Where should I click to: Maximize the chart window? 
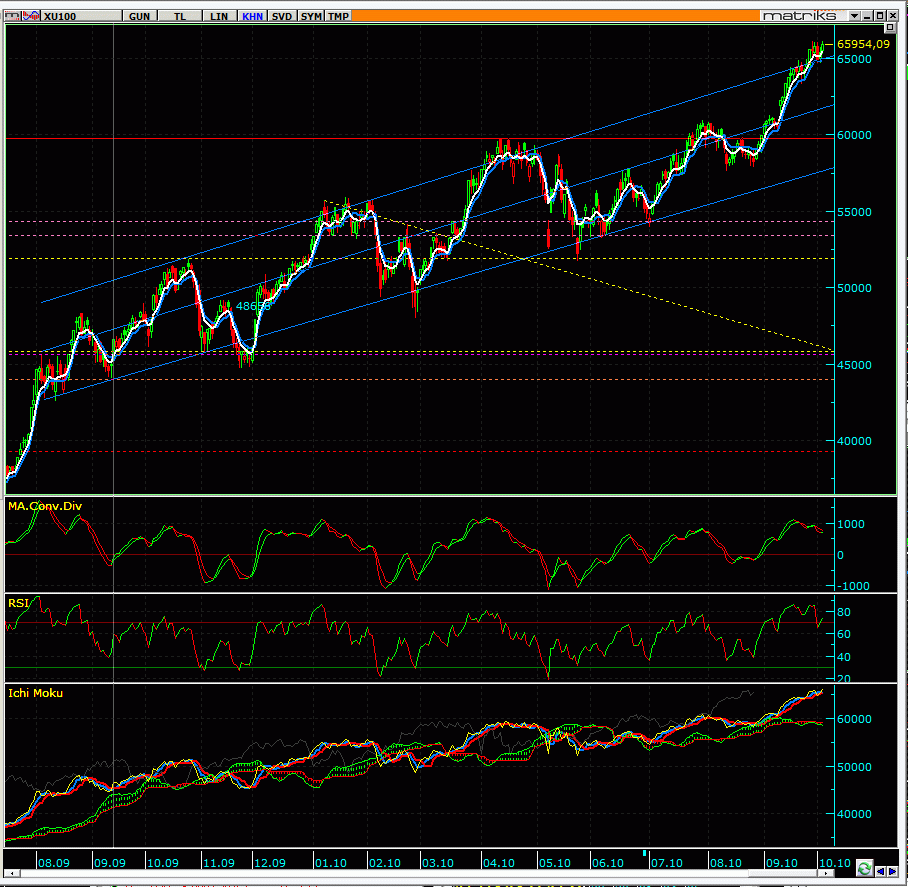point(881,16)
